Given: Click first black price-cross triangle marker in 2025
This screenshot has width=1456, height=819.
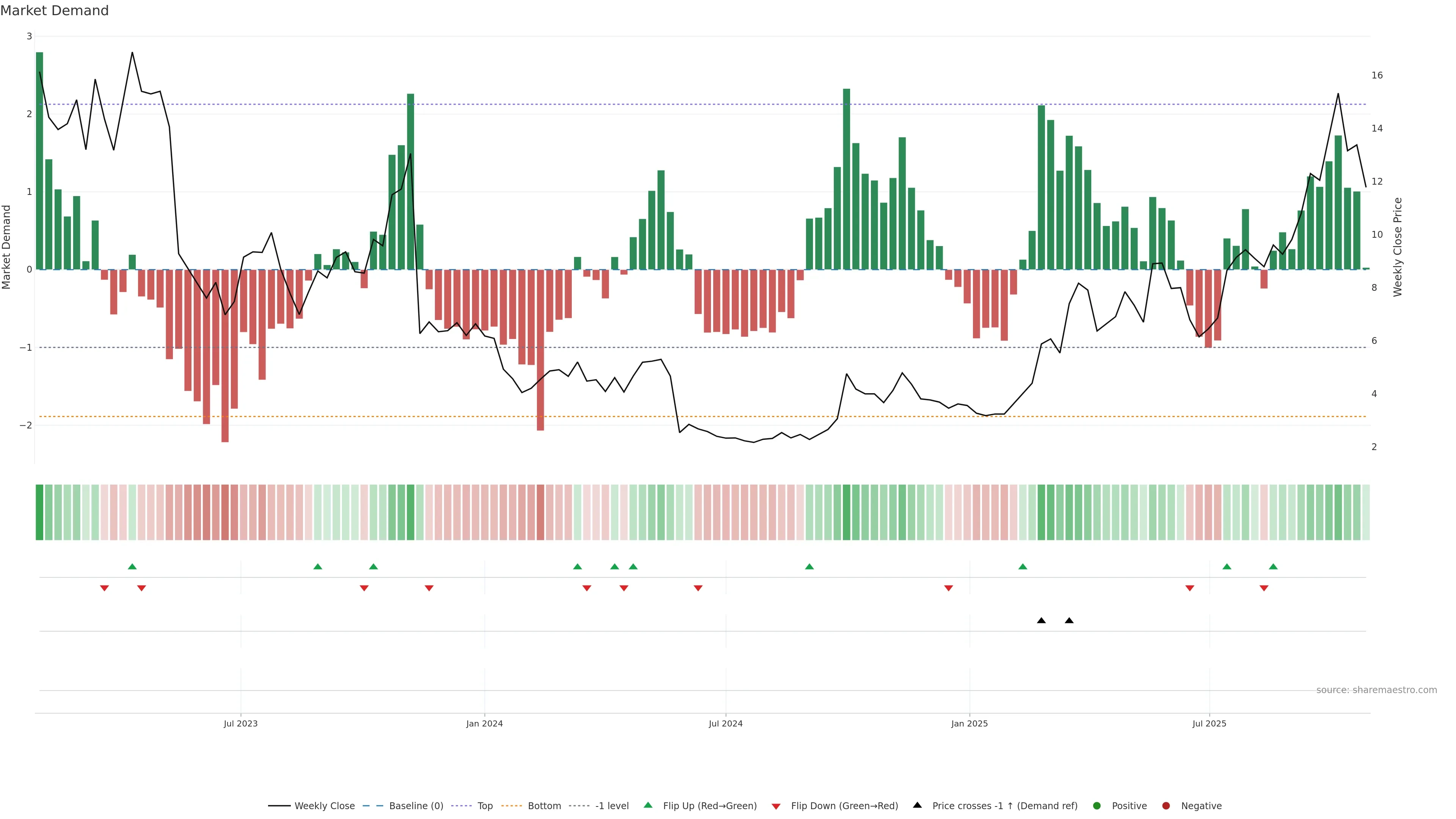Looking at the screenshot, I should (1041, 621).
